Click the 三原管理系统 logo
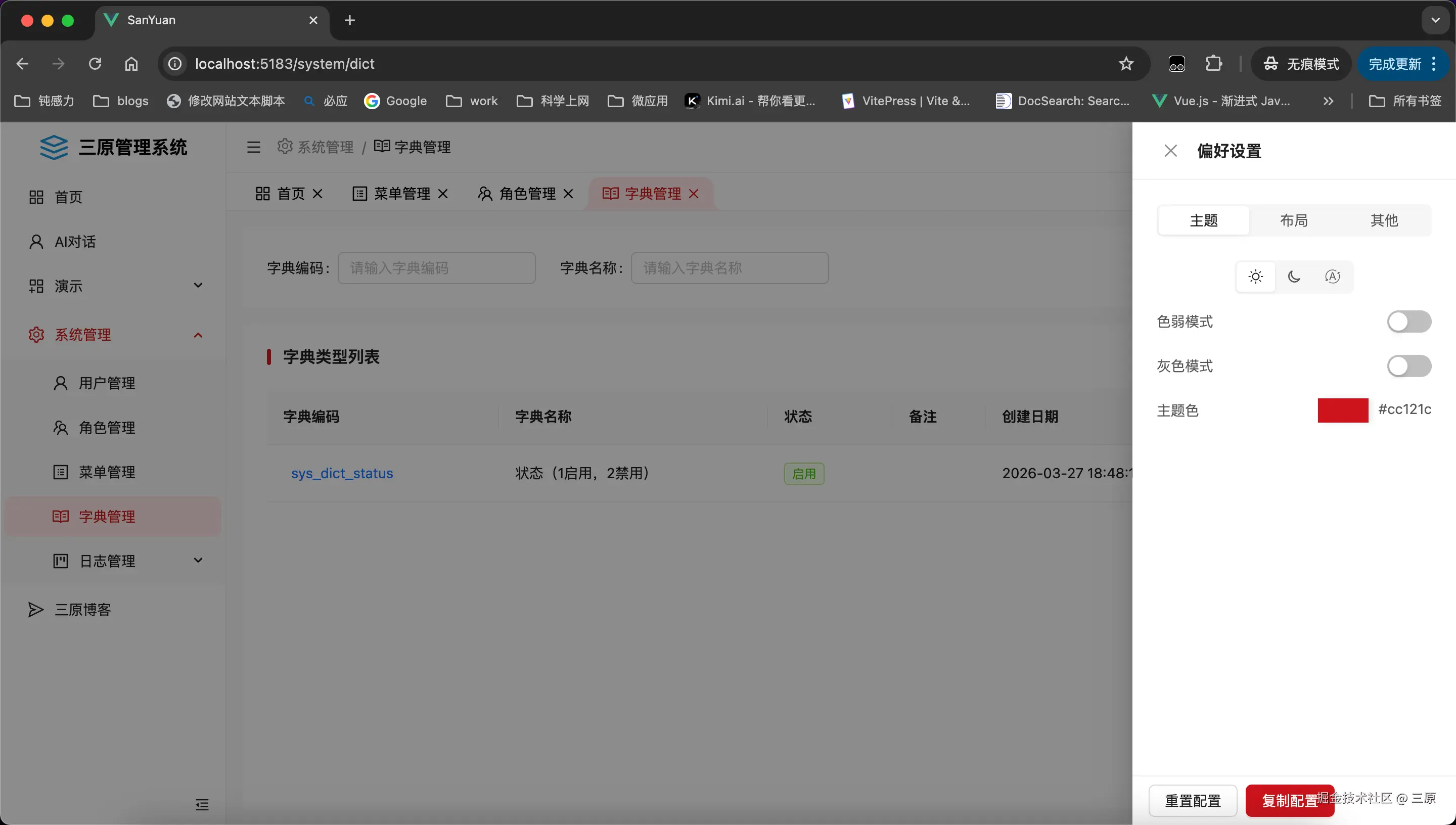 [x=114, y=147]
